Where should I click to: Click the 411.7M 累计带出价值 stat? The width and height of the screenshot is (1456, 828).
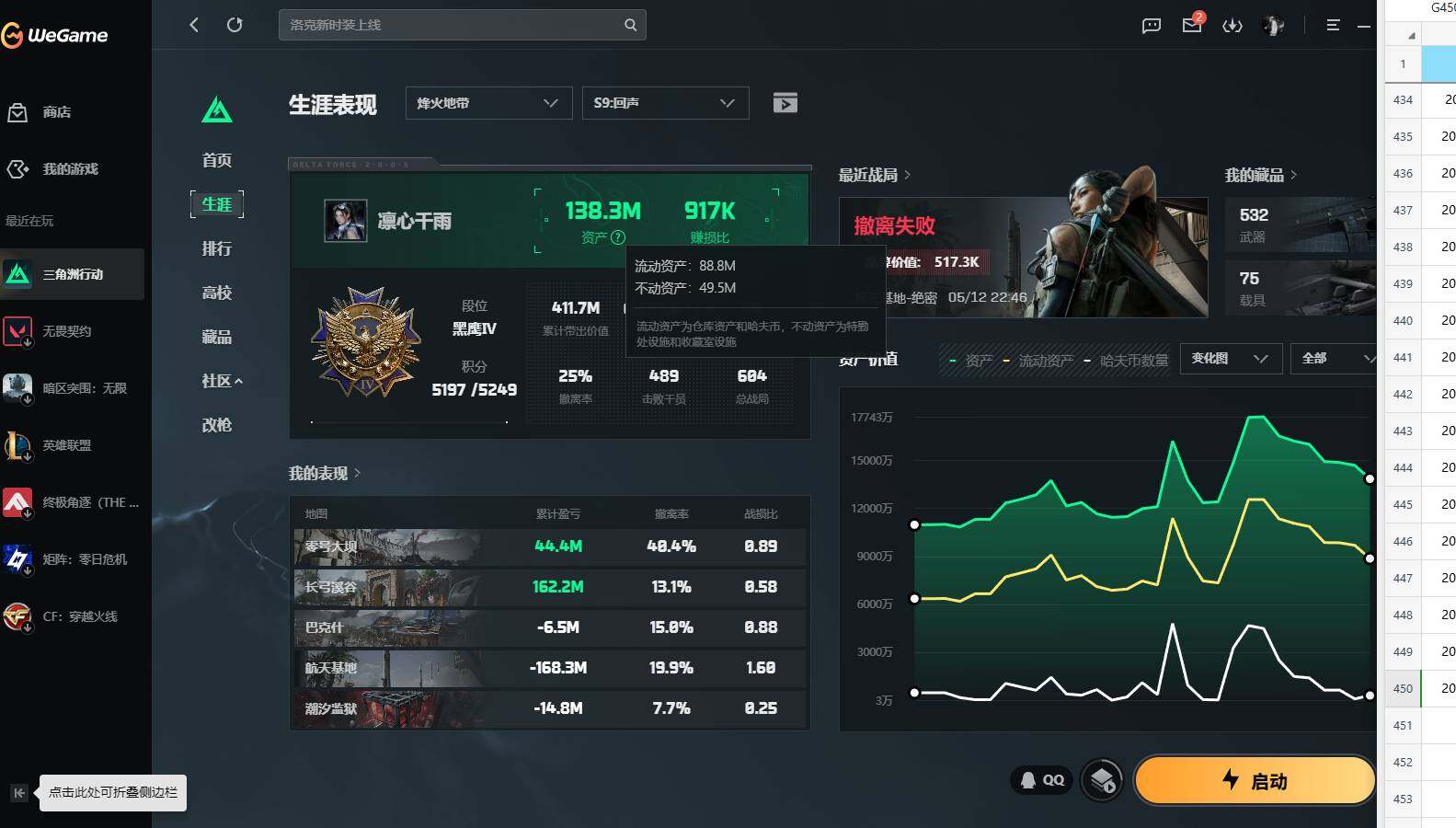576,308
